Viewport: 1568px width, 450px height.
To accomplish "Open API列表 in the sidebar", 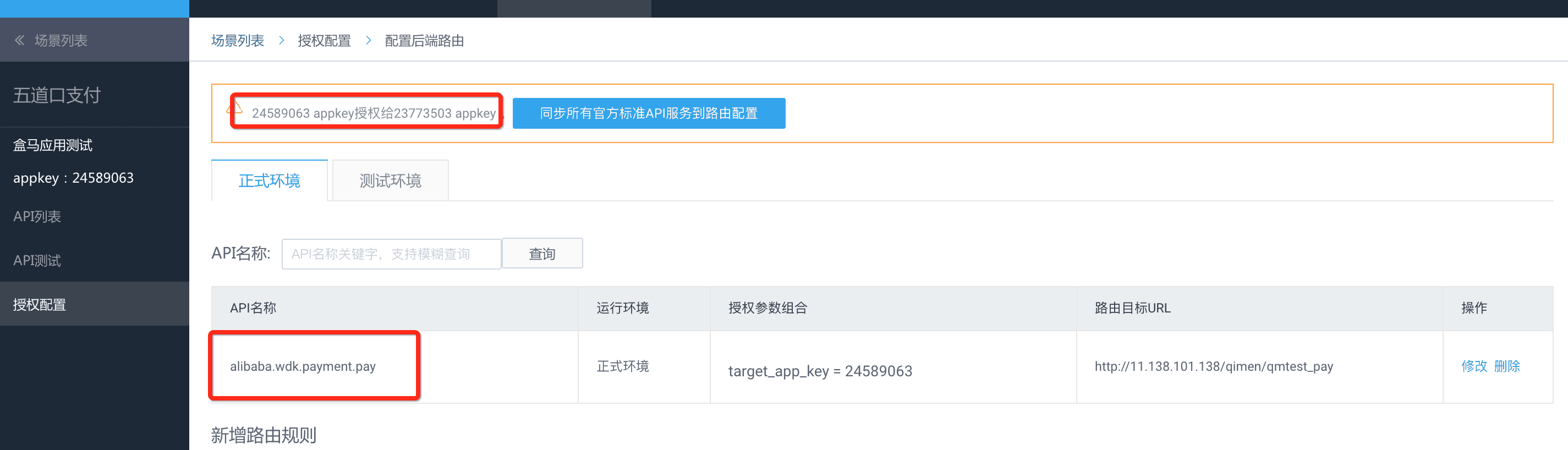I will (x=37, y=216).
